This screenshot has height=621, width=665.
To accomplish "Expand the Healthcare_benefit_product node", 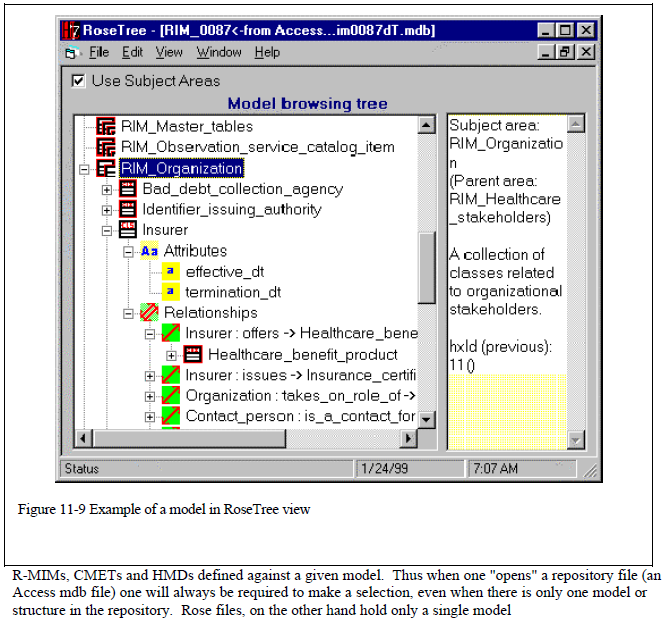I will tap(171, 355).
